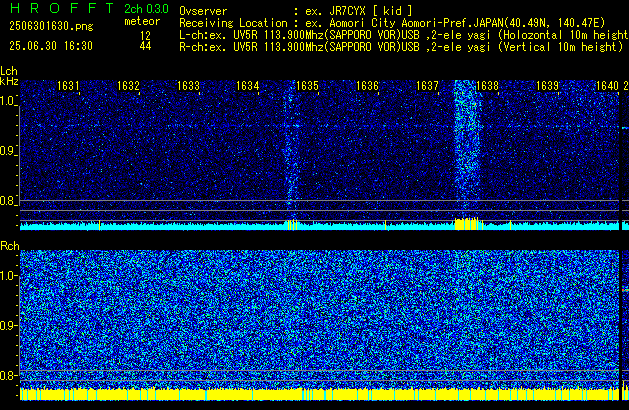The width and height of the screenshot is (629, 410).
Task: Click the HROFFT title text
Action: pyautogui.click(x=62, y=8)
